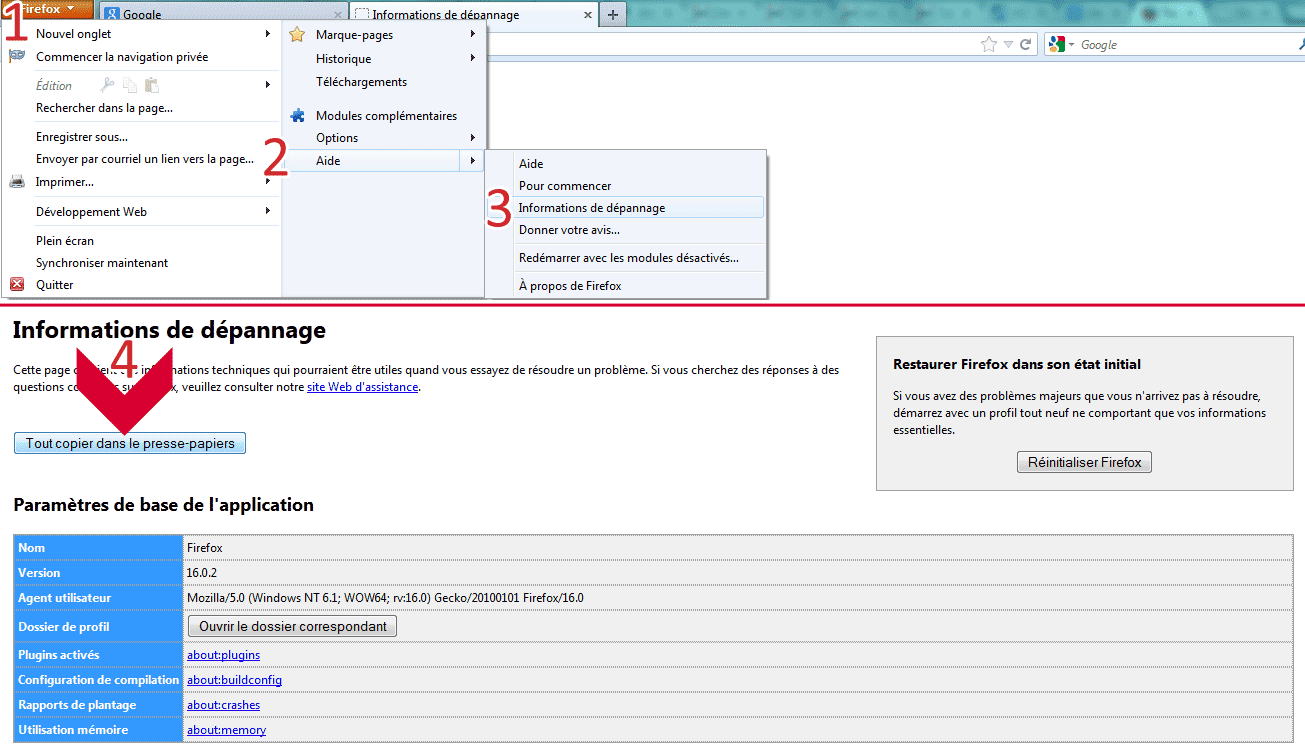
Task: Open search engine list dropdown arrow
Action: tap(1072, 45)
